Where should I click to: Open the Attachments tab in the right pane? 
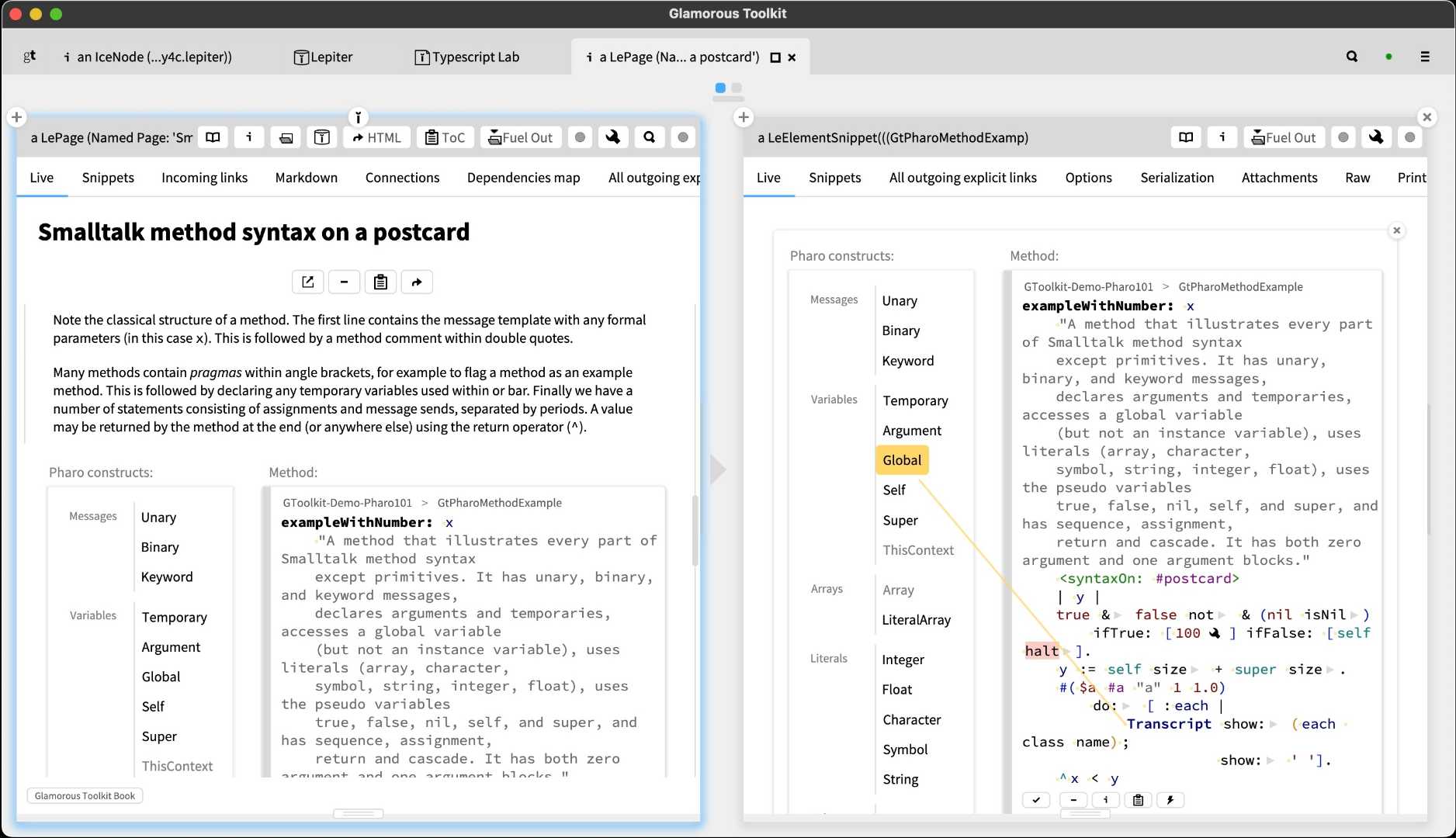point(1279,178)
